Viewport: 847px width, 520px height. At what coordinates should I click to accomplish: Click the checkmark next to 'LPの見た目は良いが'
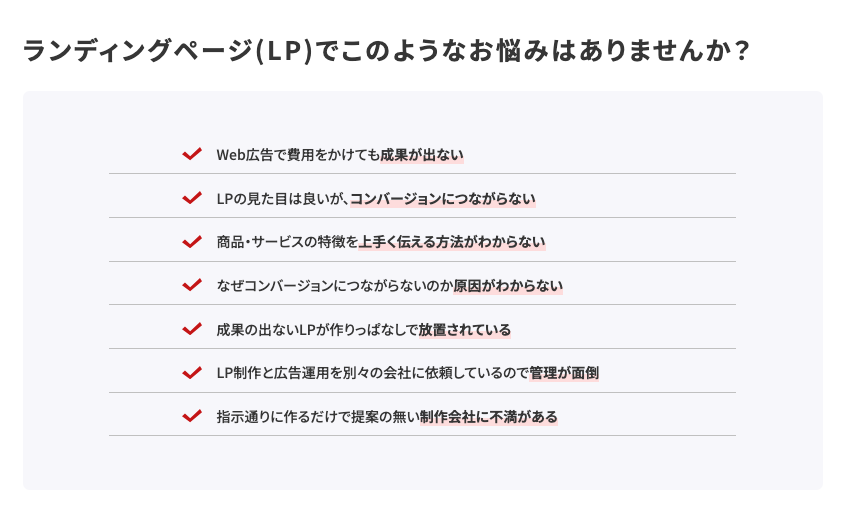192,198
